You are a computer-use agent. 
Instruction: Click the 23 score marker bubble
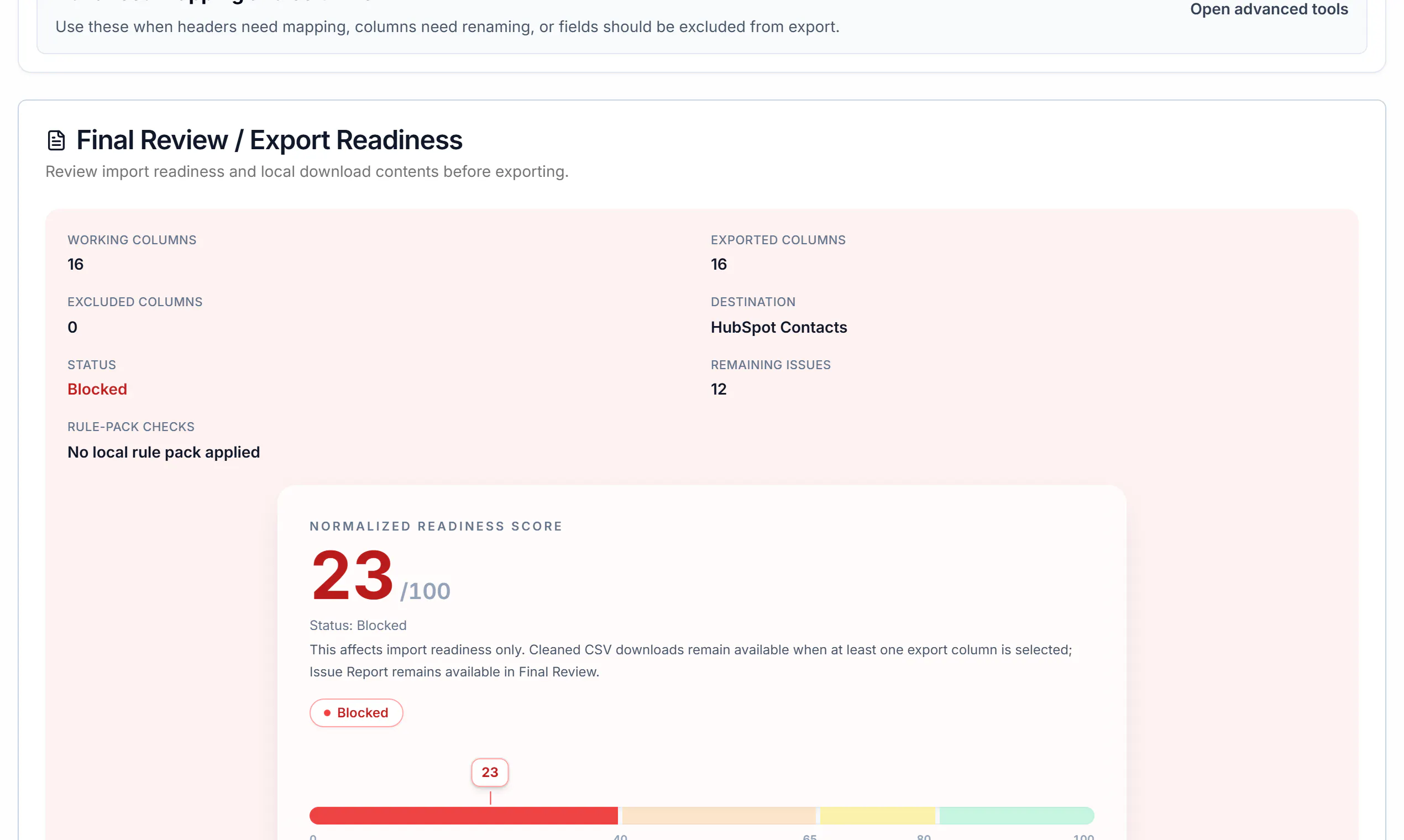[x=490, y=772]
